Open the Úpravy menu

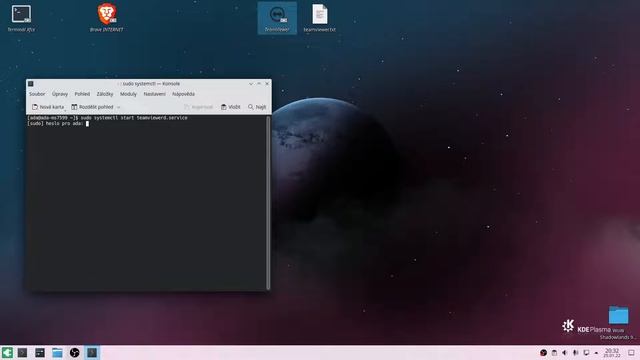coord(60,94)
